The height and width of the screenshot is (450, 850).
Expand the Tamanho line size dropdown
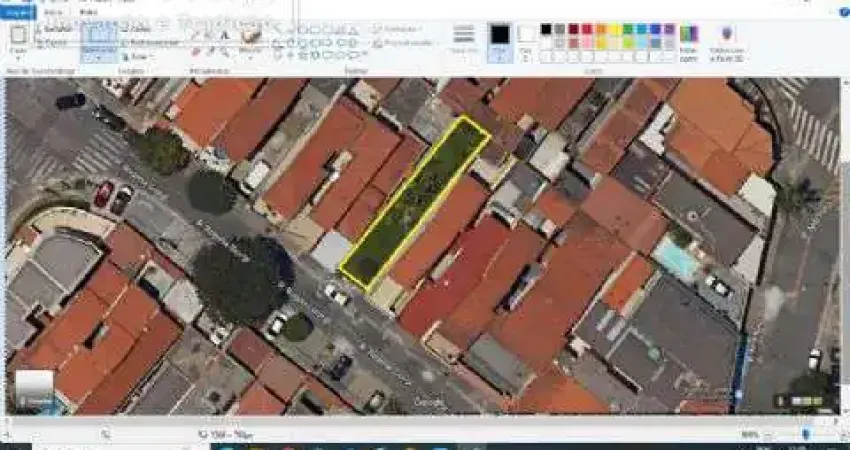464,42
